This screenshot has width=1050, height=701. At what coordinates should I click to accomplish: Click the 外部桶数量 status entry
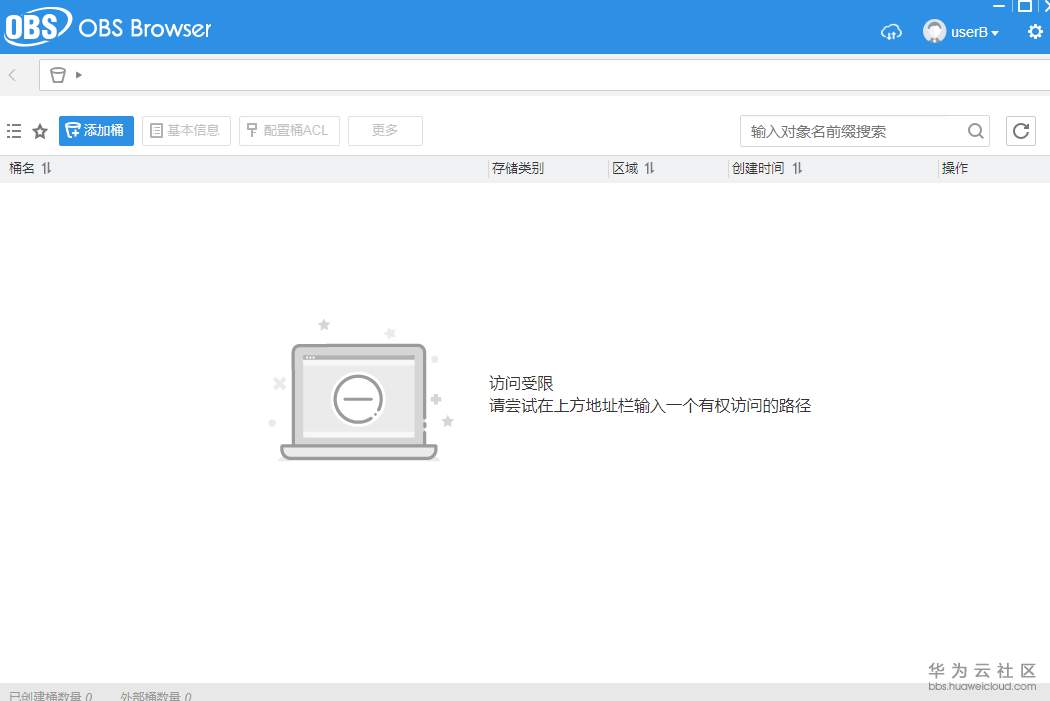tap(155, 696)
